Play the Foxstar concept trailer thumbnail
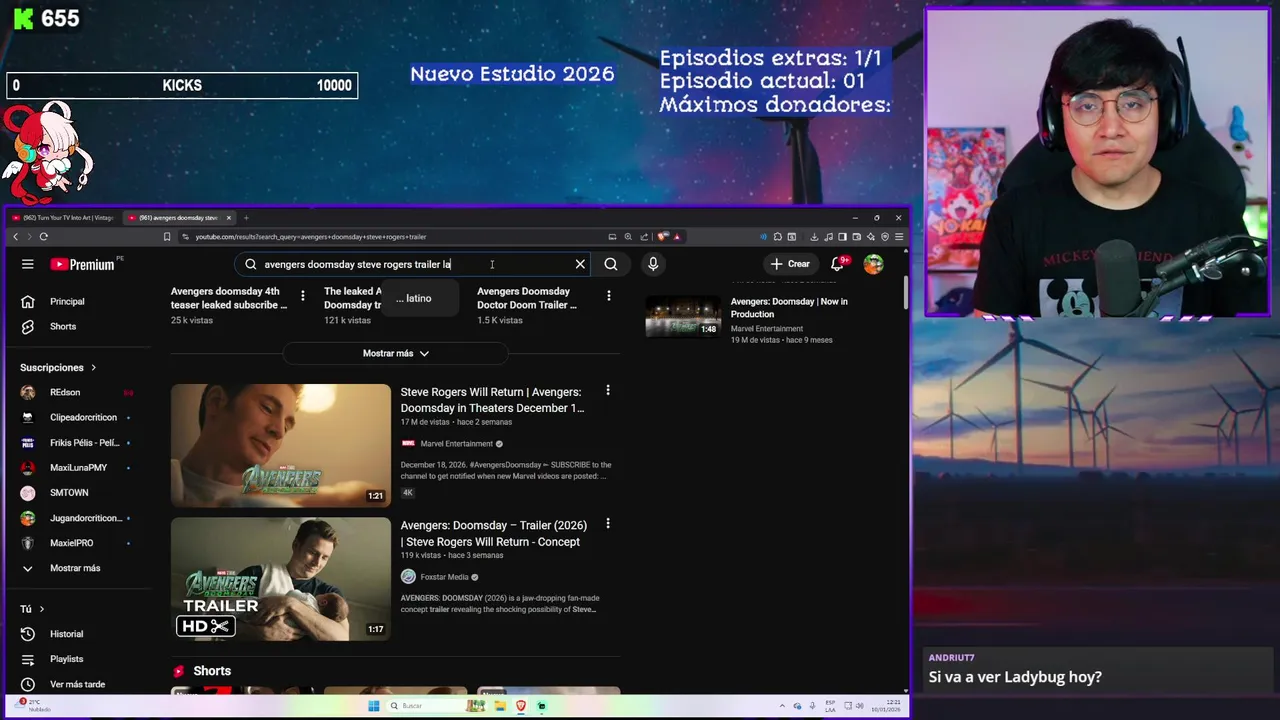 [x=281, y=579]
